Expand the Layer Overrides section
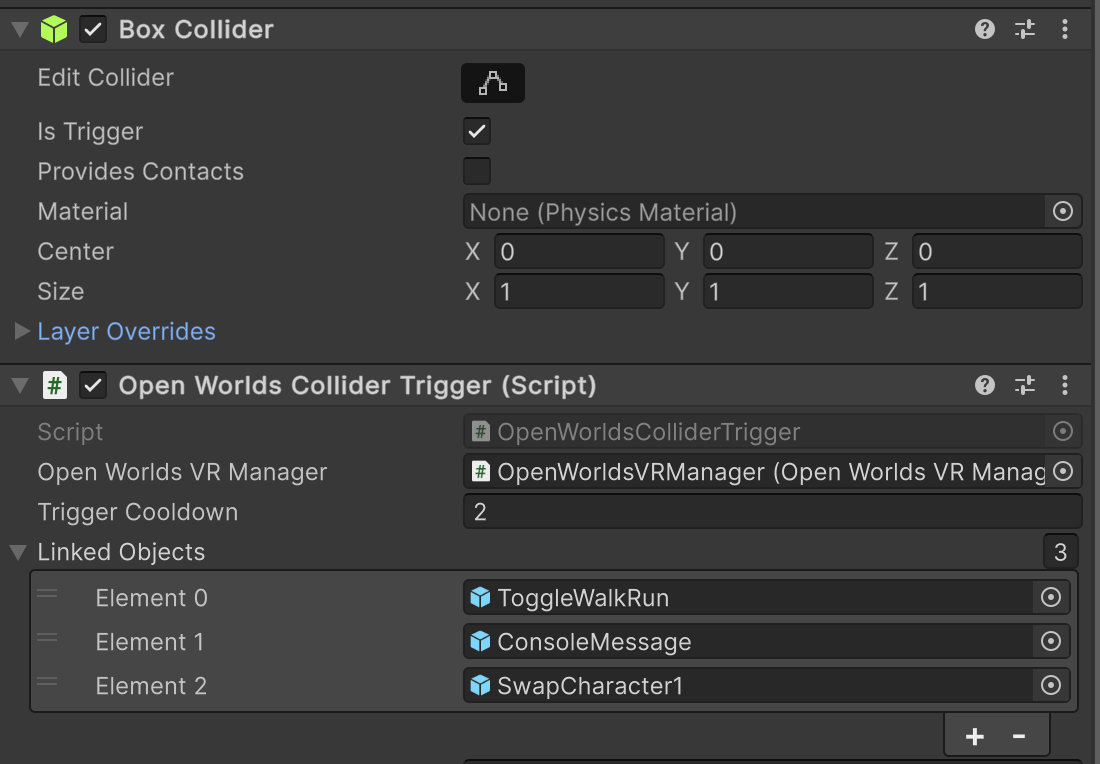 click(22, 331)
